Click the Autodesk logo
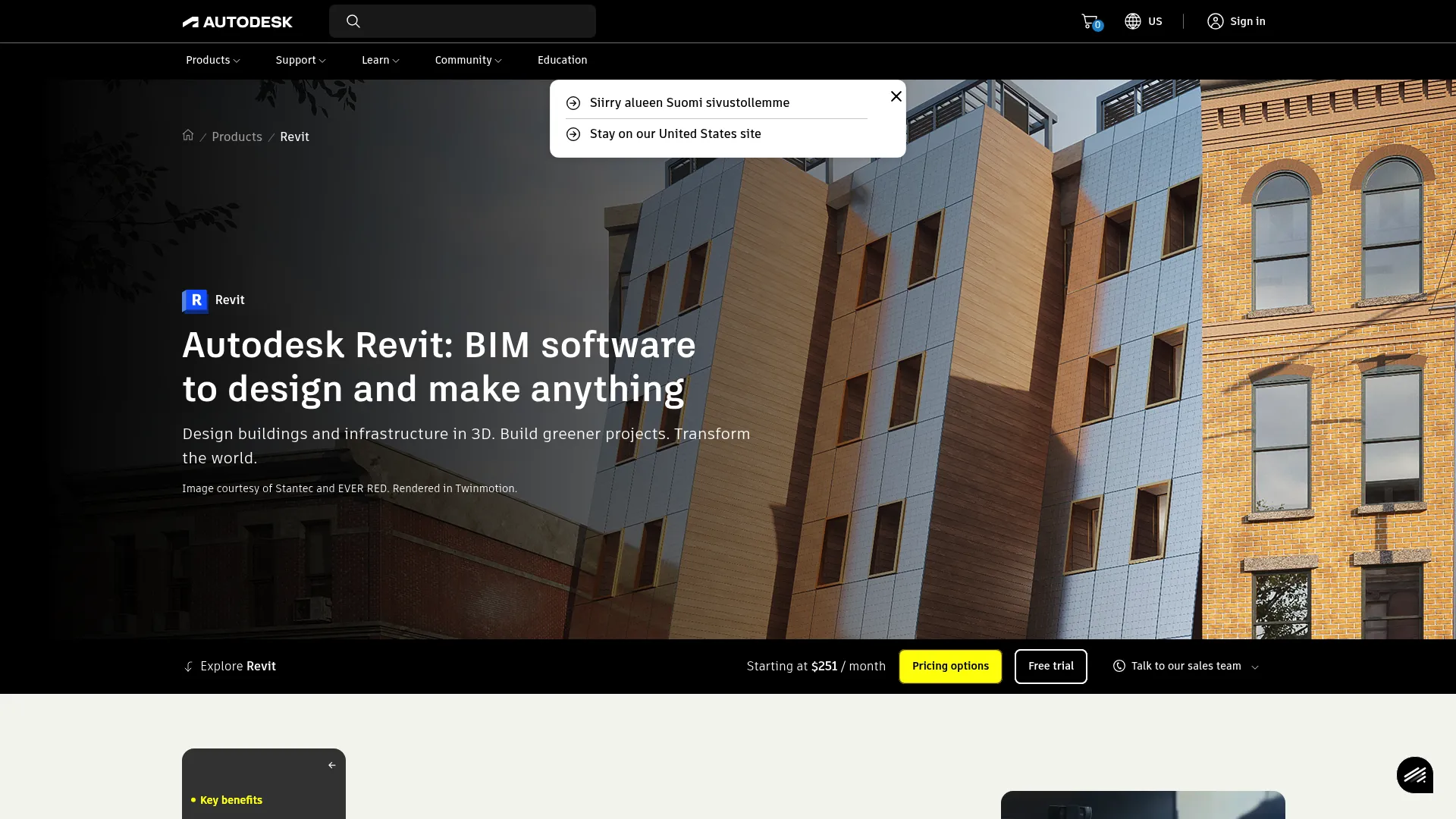Screen dimensions: 1456x819 [x=237, y=22]
